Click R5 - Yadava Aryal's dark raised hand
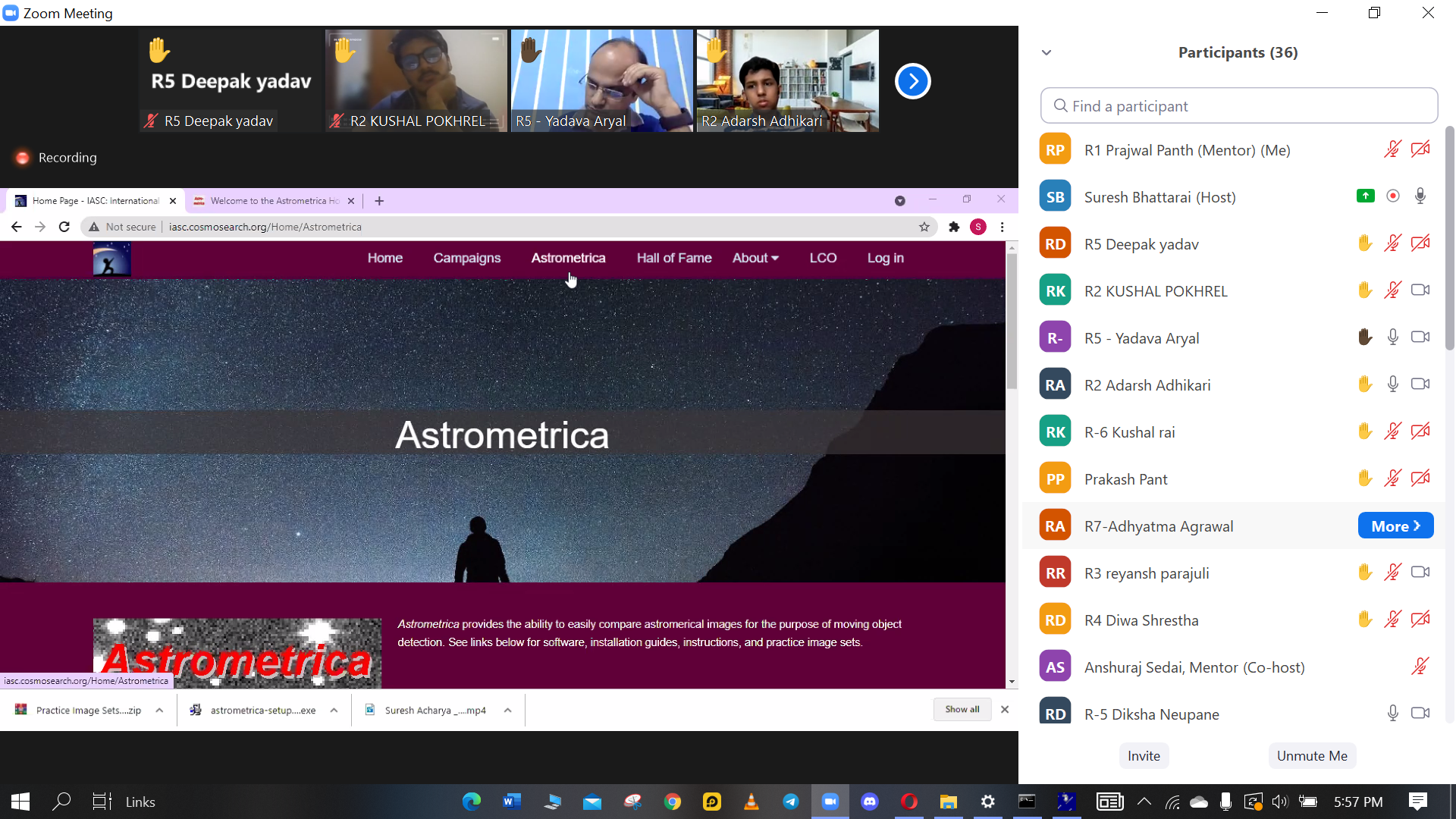Viewport: 1456px width, 819px height. [1365, 337]
